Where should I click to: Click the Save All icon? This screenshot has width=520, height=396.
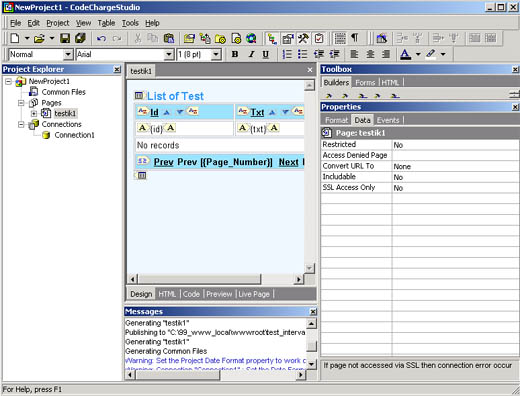click(x=80, y=38)
